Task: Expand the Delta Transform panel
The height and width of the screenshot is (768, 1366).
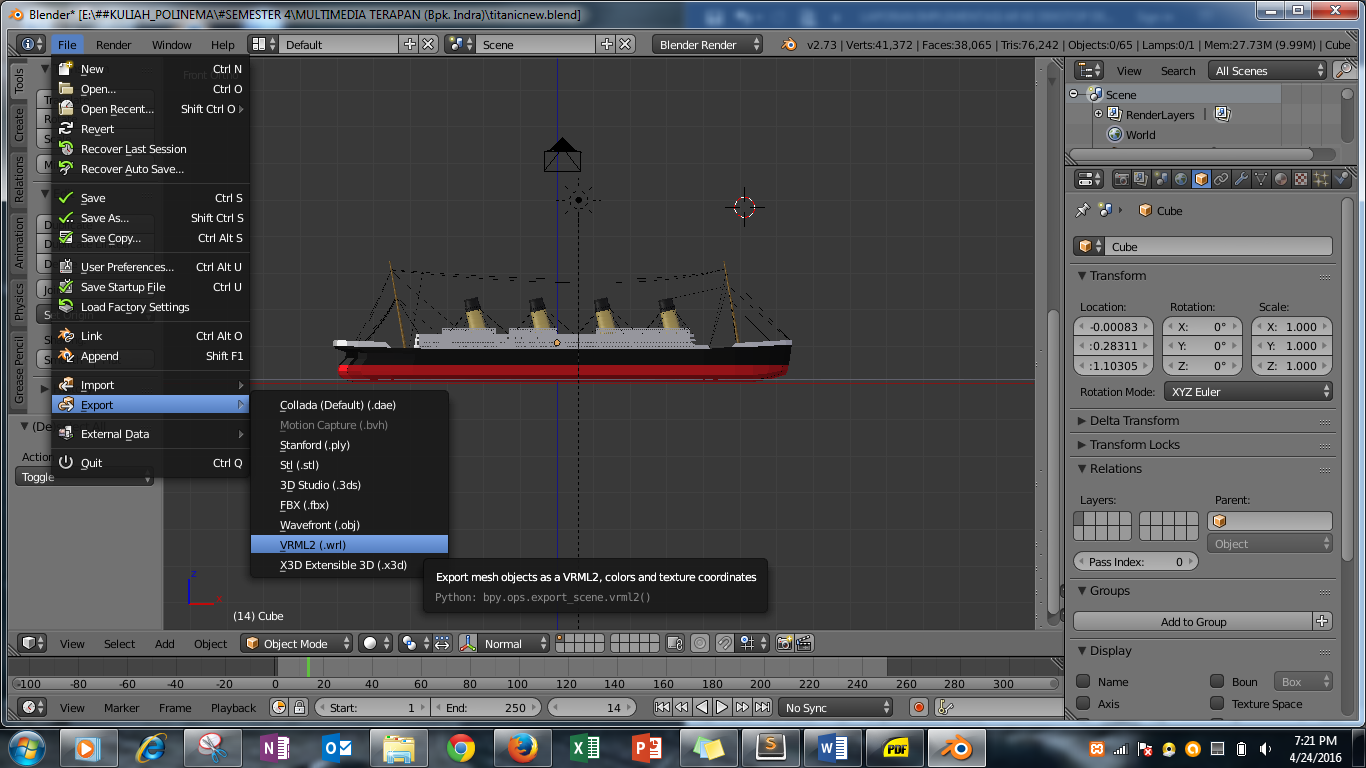Action: coord(1134,420)
